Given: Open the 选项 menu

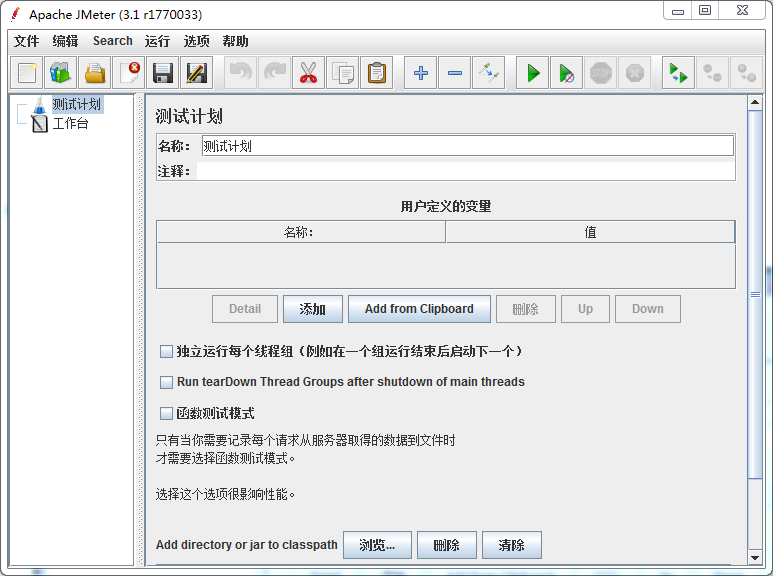Looking at the screenshot, I should [196, 41].
